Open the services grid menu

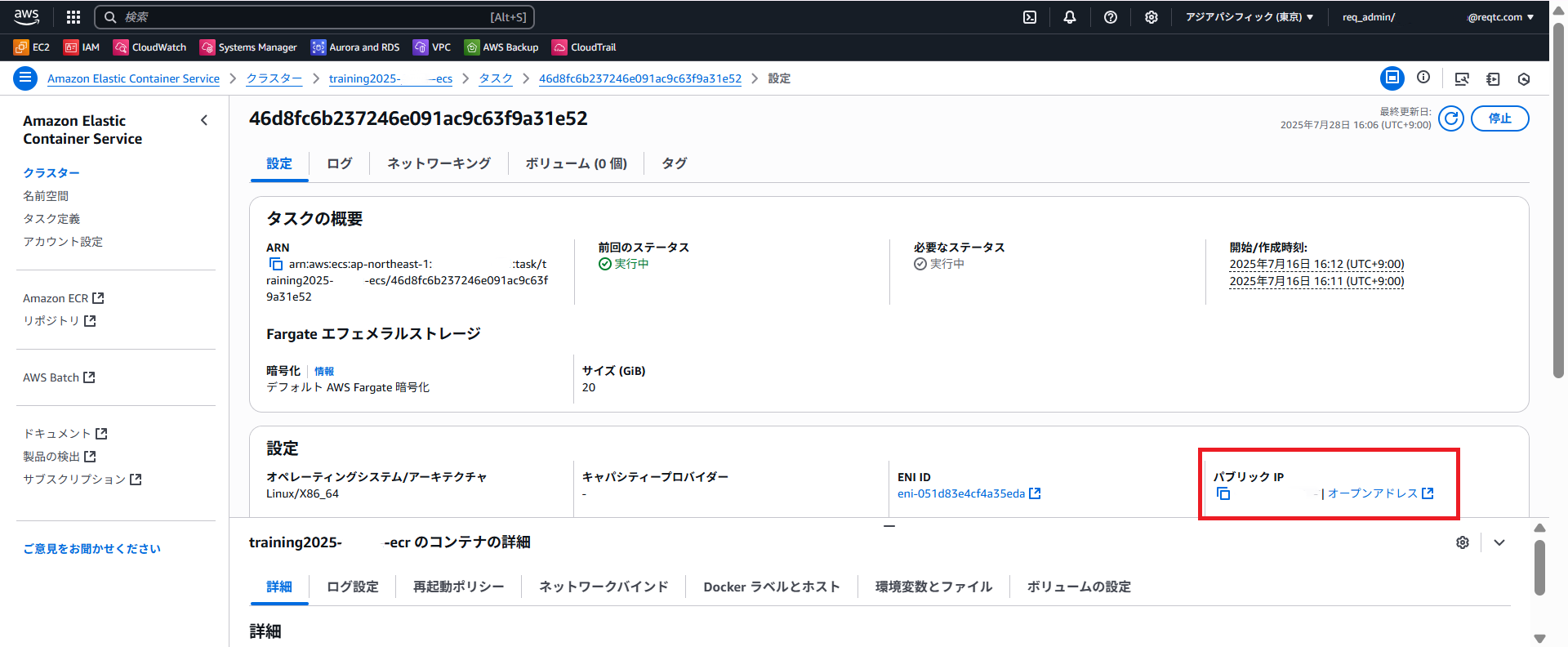[x=73, y=16]
